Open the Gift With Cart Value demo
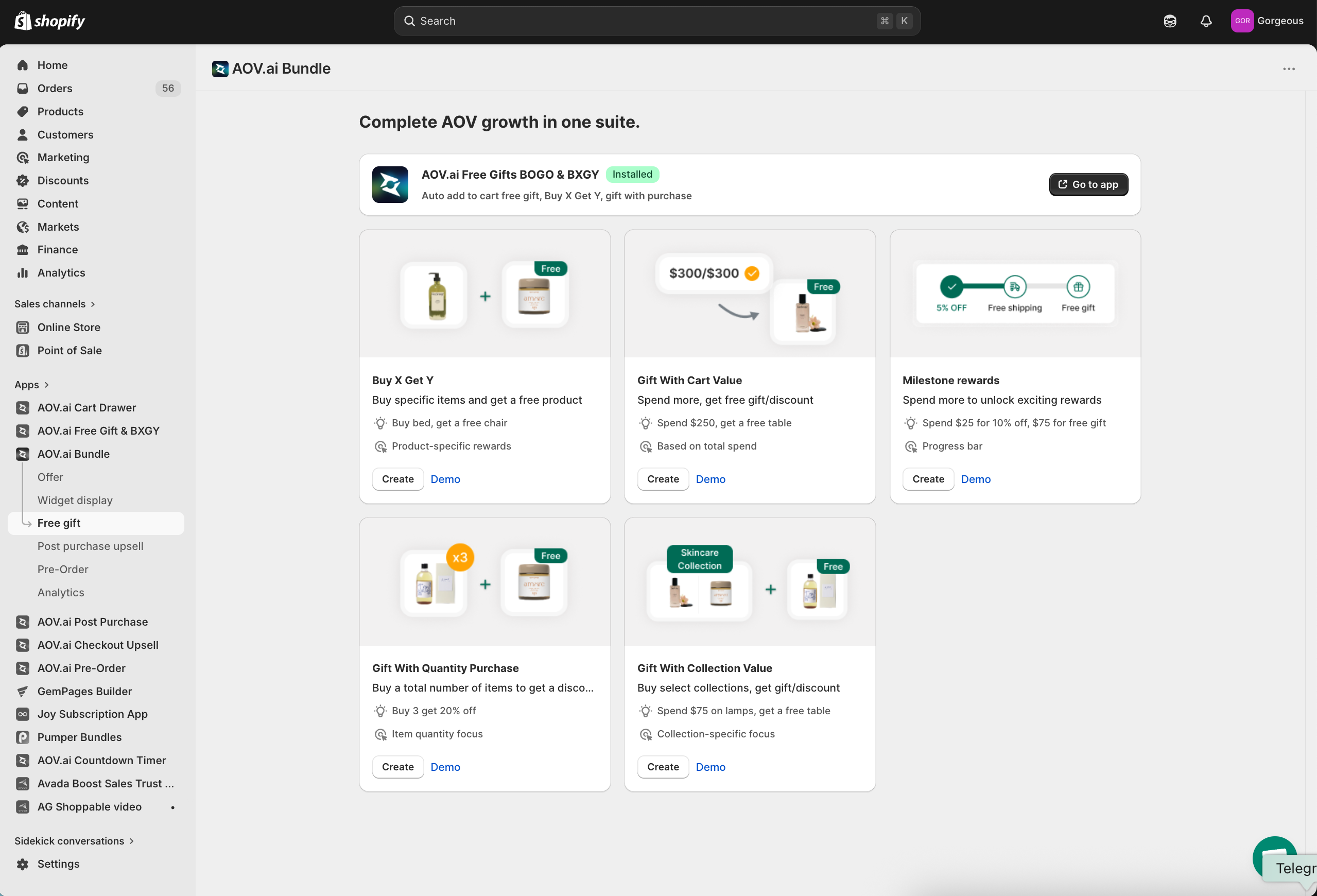 [x=711, y=479]
